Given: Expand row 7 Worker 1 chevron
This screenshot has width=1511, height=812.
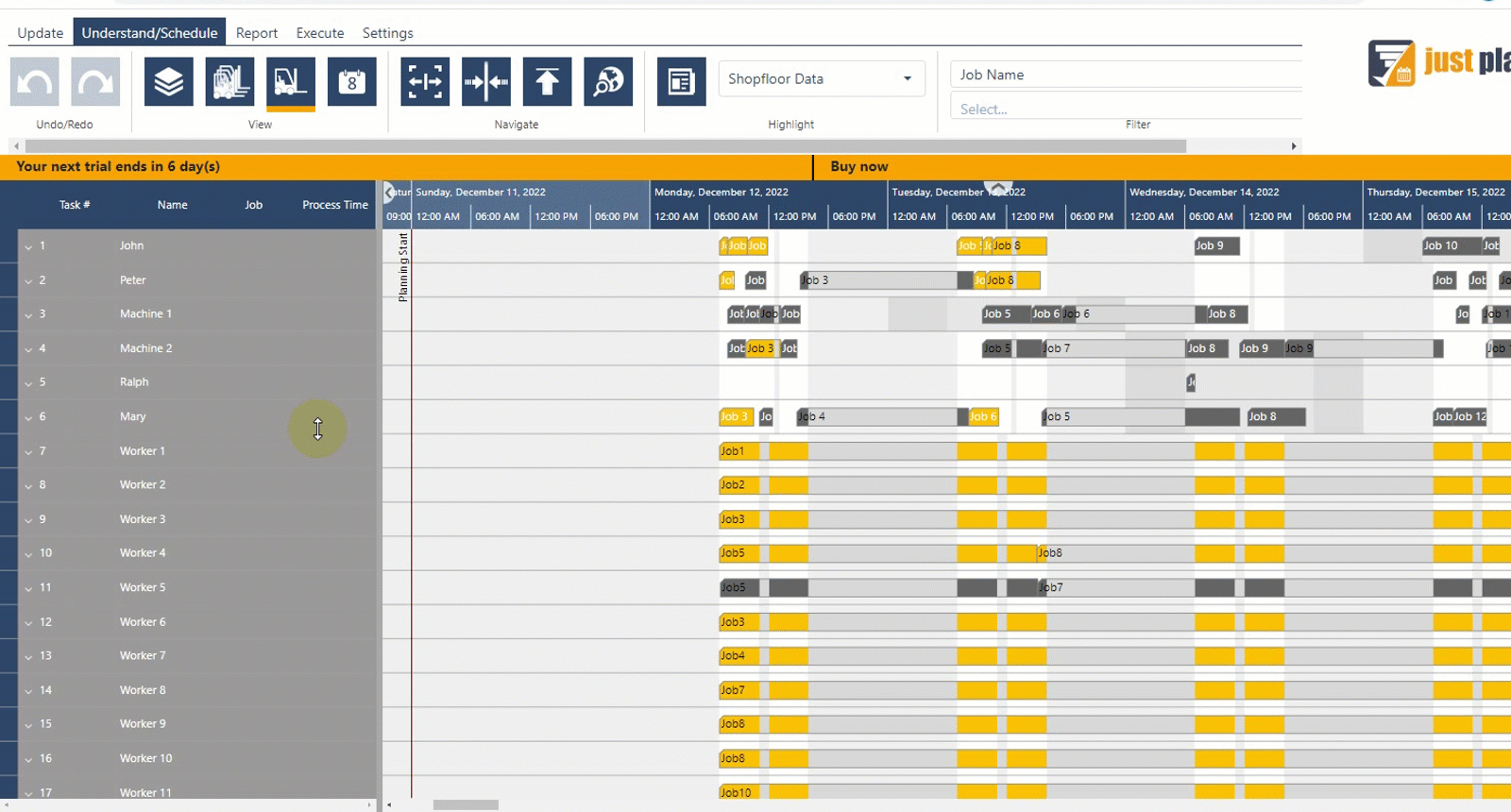Looking at the screenshot, I should 28,451.
